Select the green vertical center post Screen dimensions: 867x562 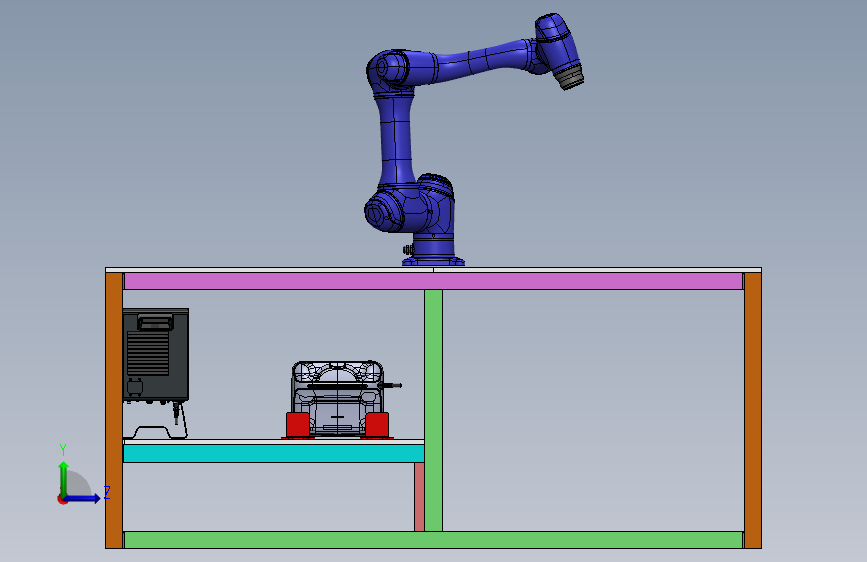pyautogui.click(x=434, y=410)
